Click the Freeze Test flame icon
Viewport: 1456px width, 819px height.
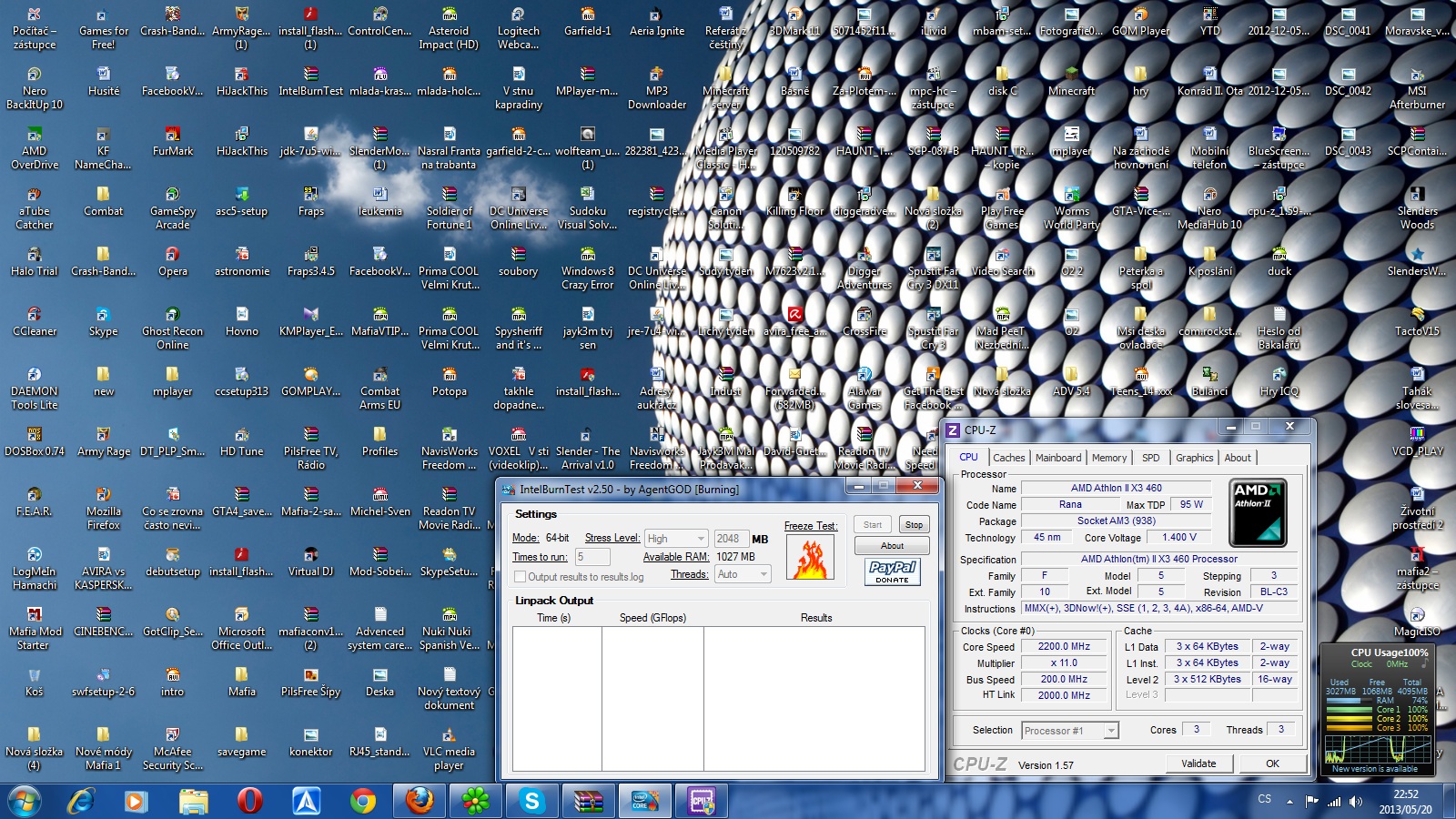click(811, 557)
